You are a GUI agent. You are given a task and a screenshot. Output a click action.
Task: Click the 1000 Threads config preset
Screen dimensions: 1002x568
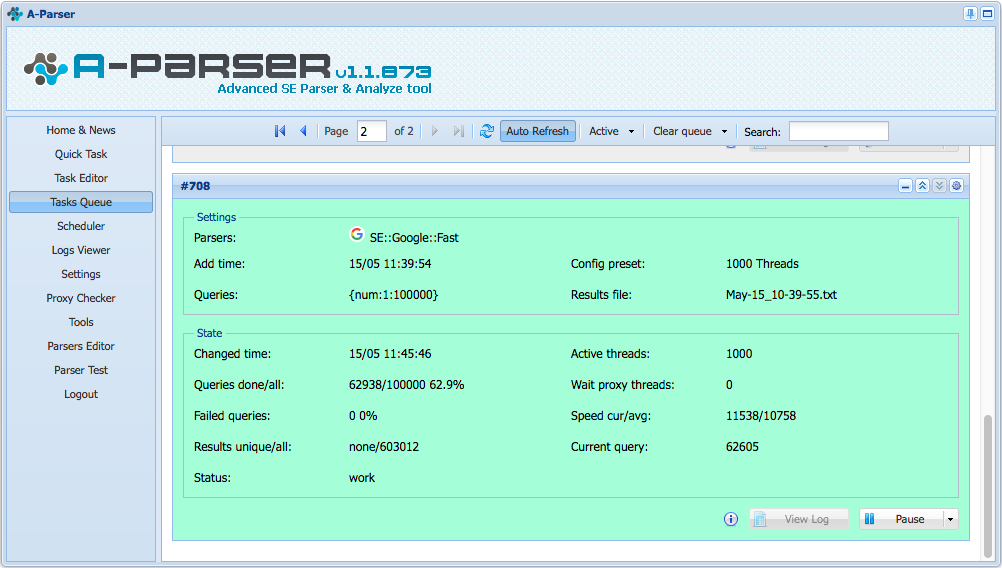point(762,264)
